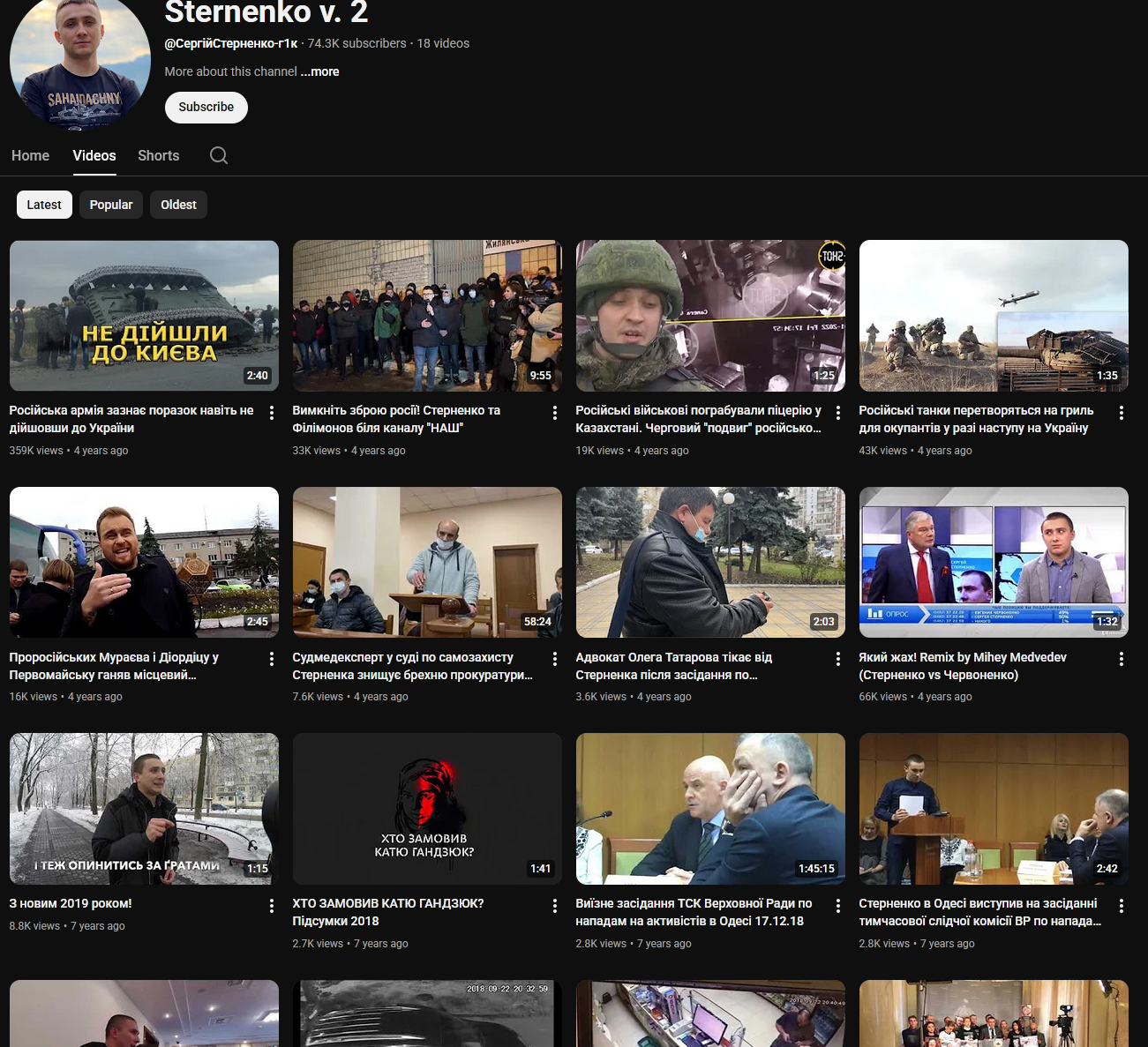Play the 9:55 crowd protest thumbnail
1148x1047 pixels.
[x=427, y=316]
